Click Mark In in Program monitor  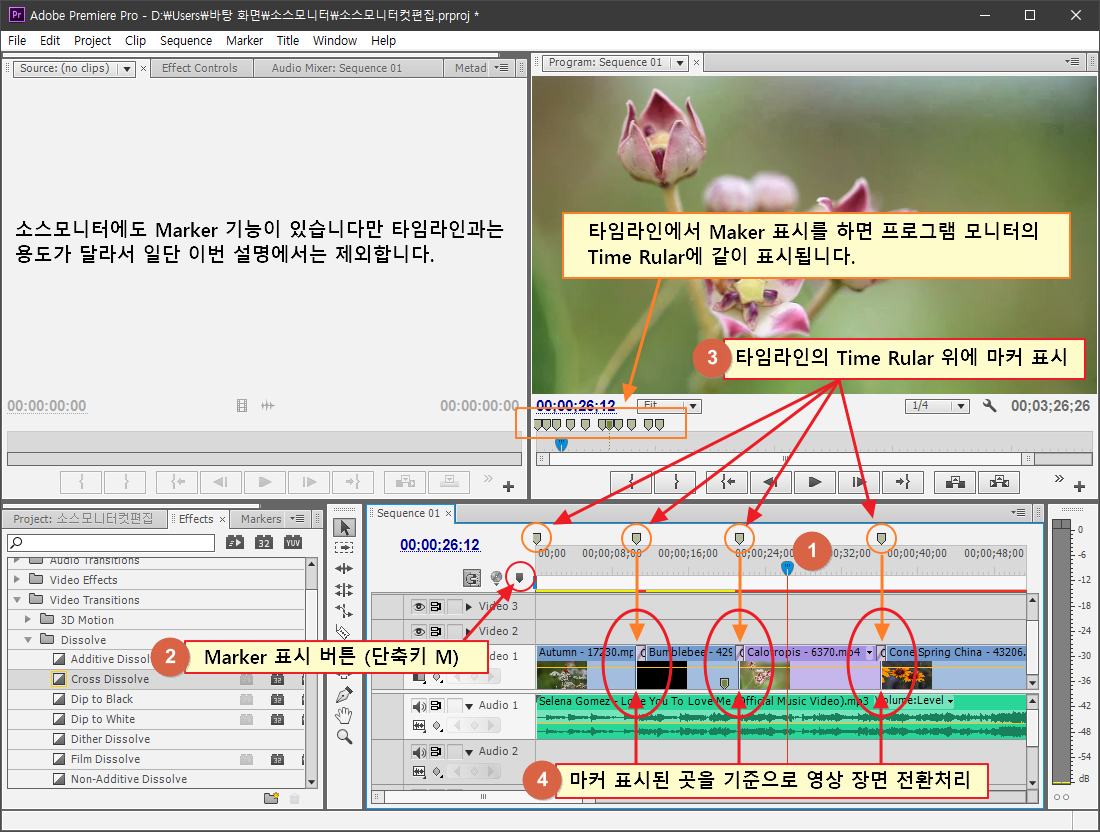tap(631, 482)
